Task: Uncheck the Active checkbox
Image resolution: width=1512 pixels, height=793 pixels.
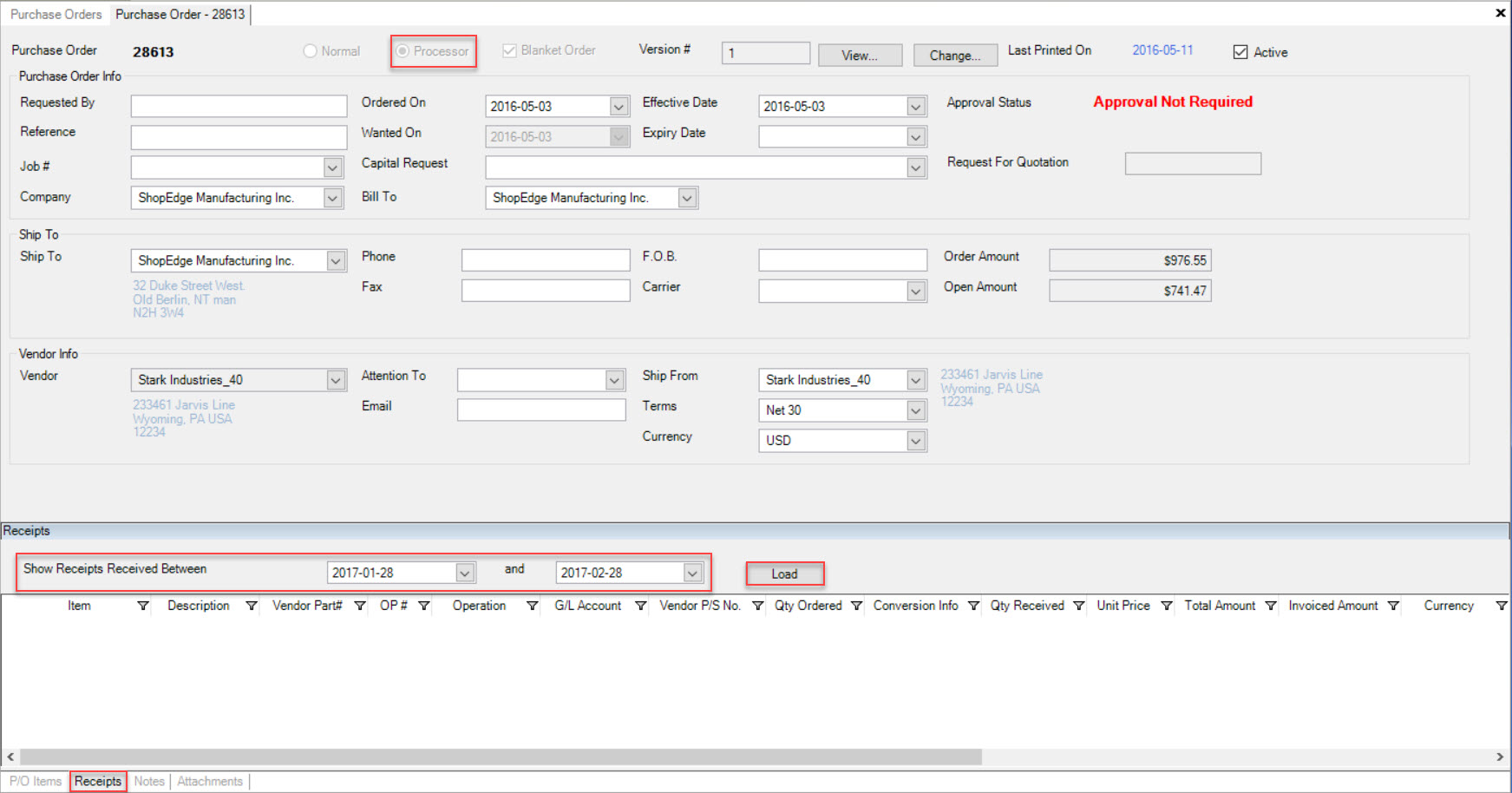Action: [1240, 52]
